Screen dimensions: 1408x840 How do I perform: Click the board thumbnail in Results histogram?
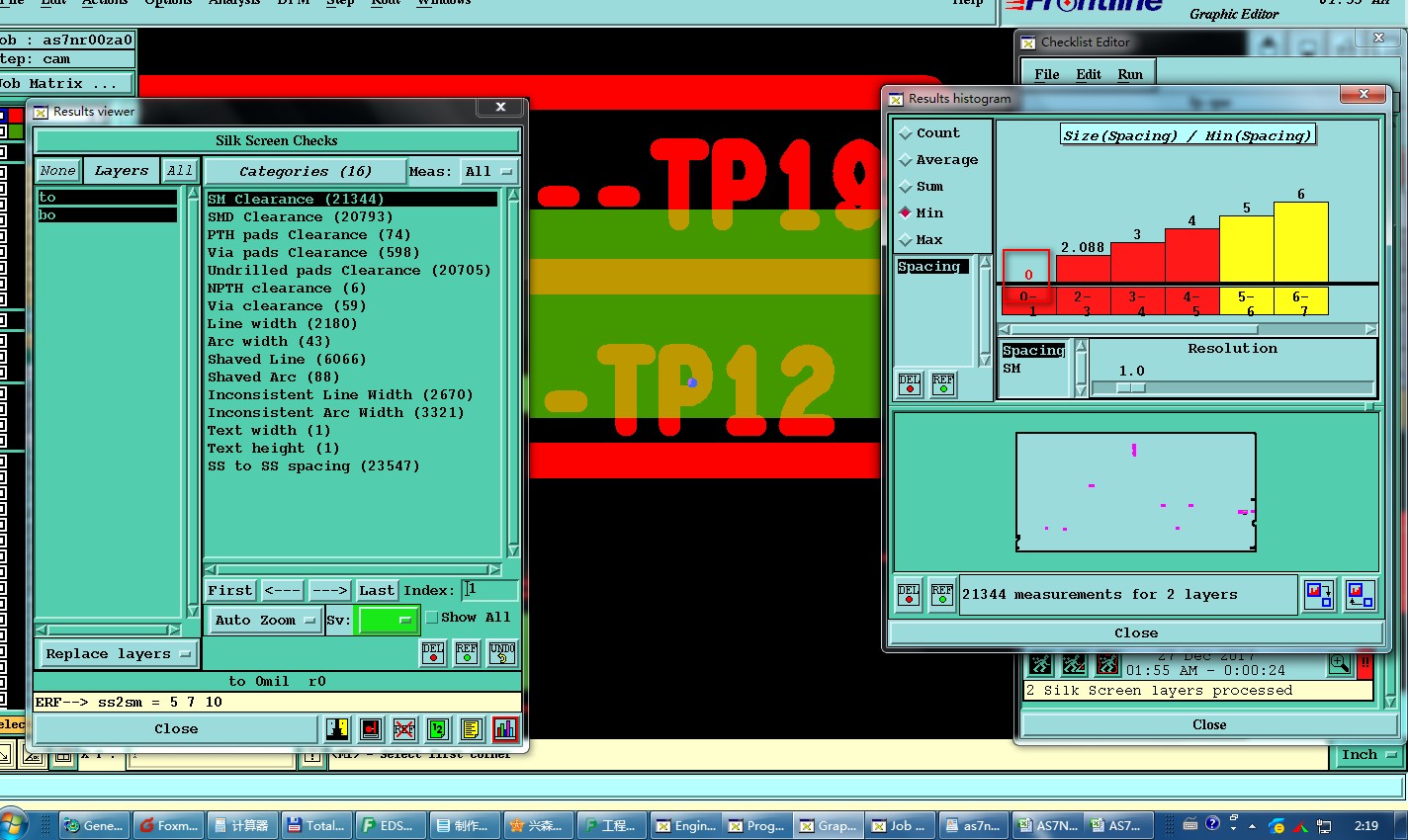pyautogui.click(x=1136, y=491)
